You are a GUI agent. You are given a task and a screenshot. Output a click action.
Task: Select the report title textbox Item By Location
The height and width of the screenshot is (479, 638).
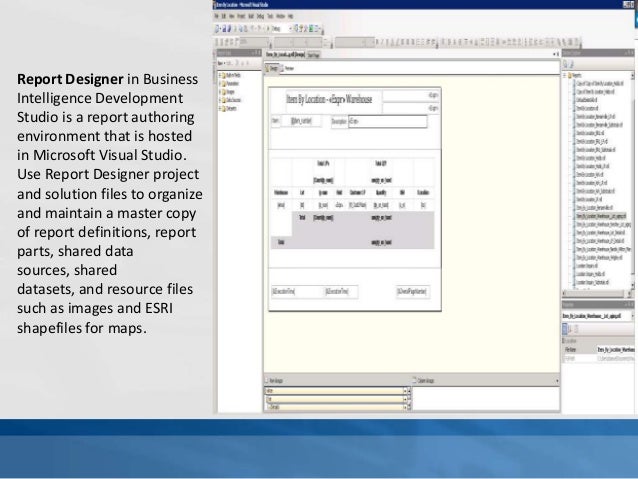click(334, 100)
